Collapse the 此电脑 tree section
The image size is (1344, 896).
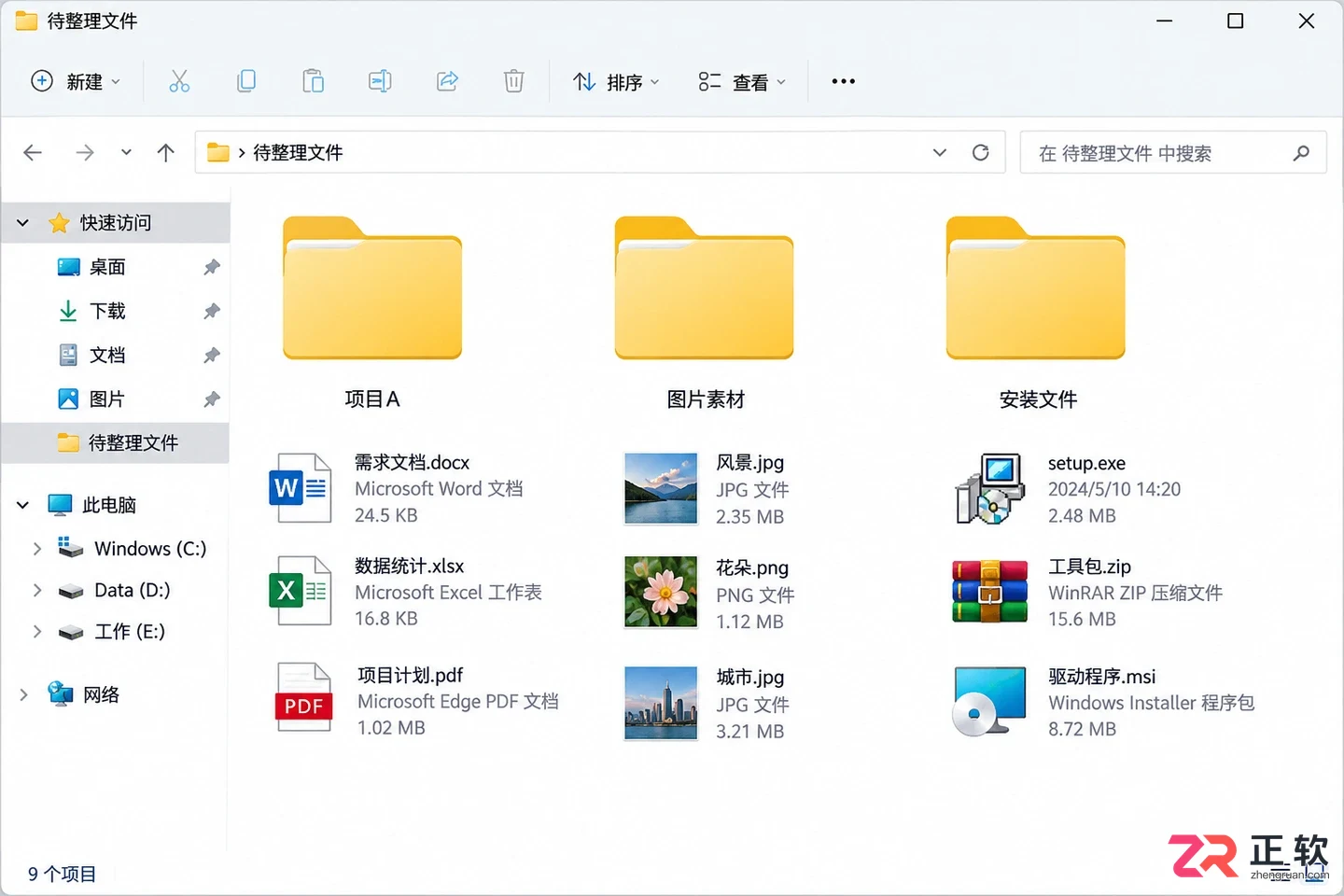point(23,505)
